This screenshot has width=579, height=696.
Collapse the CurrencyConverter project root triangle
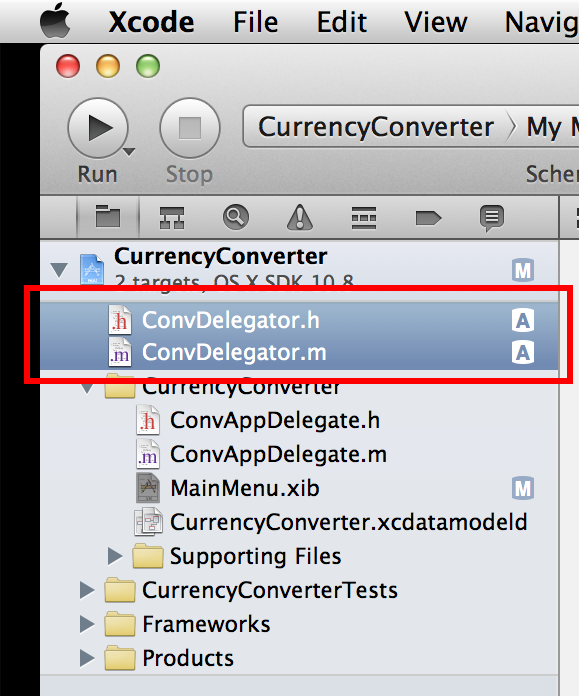tap(59, 270)
